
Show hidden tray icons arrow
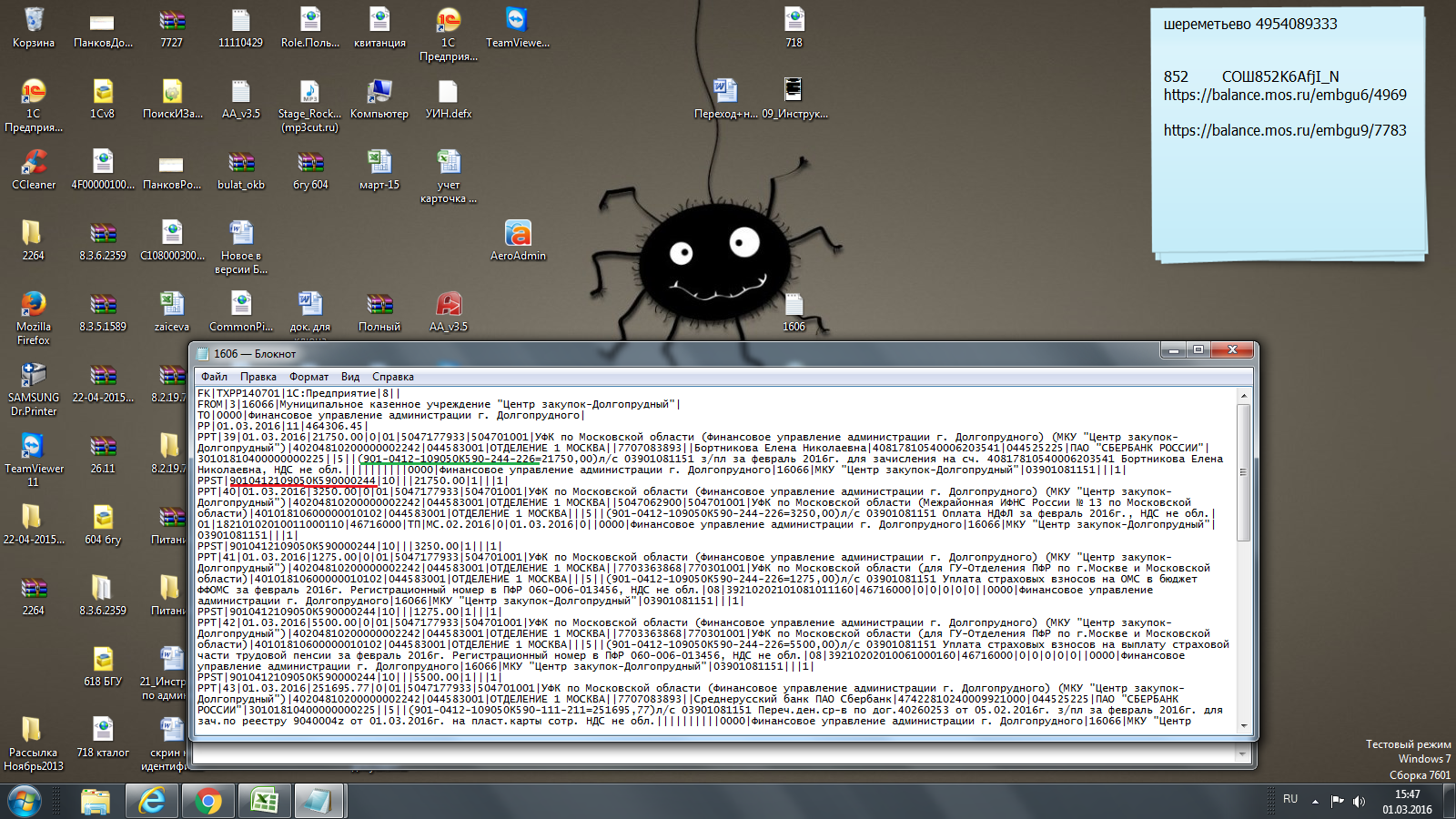coord(1315,801)
